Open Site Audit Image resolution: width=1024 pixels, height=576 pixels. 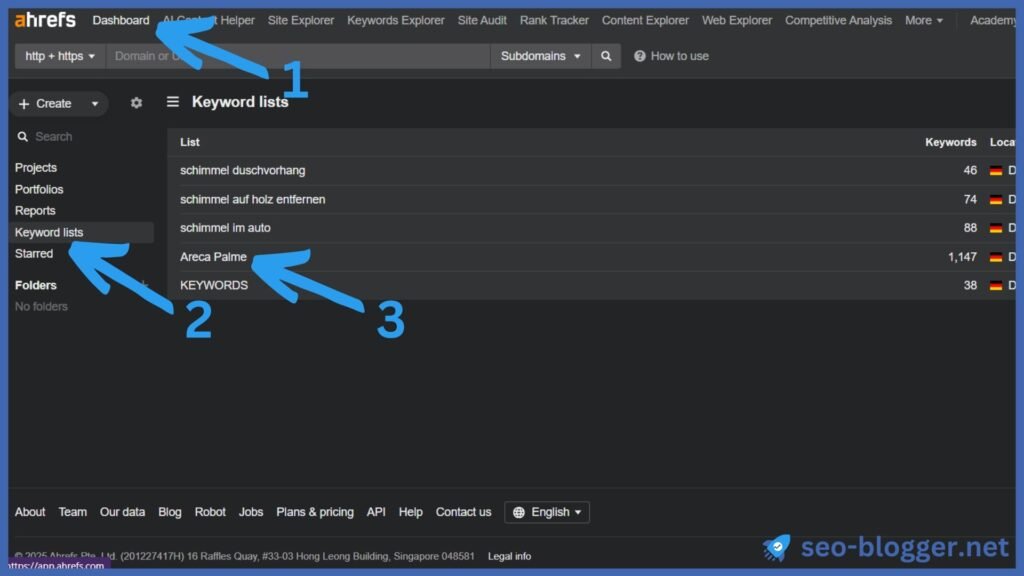pos(482,20)
